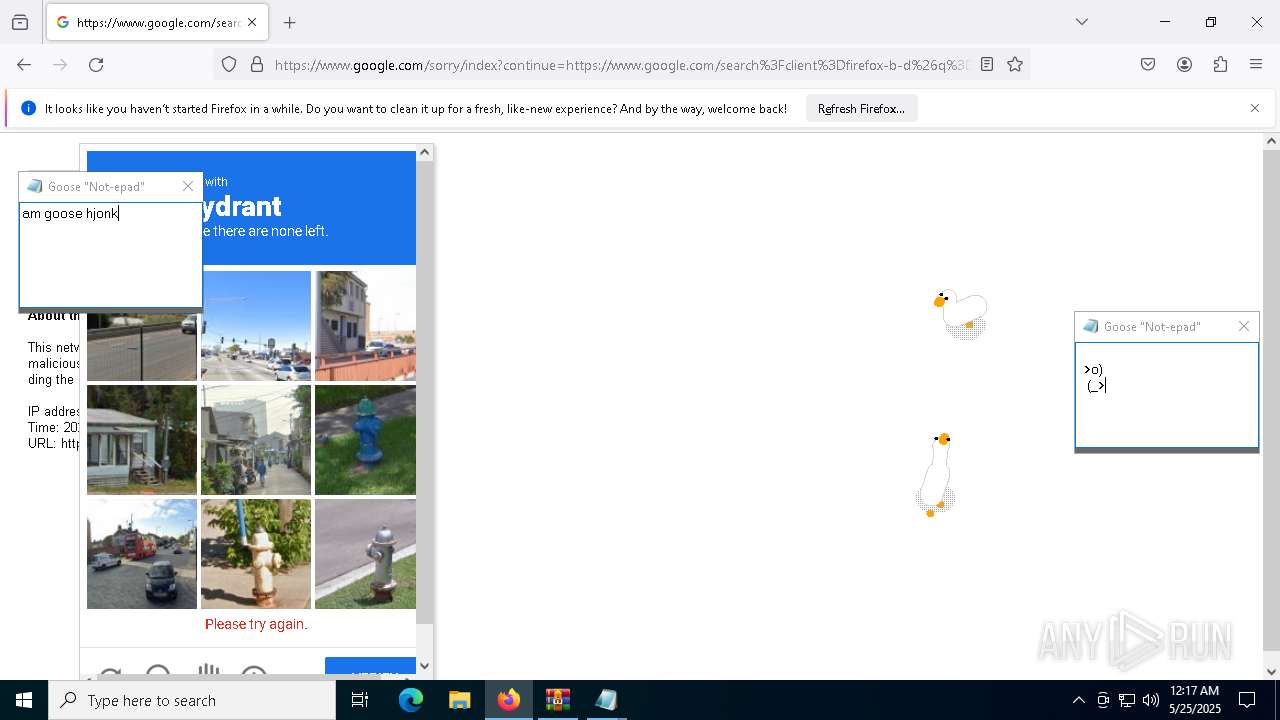The height and width of the screenshot is (720, 1280).
Task: Open the Windows Start menu
Action: coord(24,700)
